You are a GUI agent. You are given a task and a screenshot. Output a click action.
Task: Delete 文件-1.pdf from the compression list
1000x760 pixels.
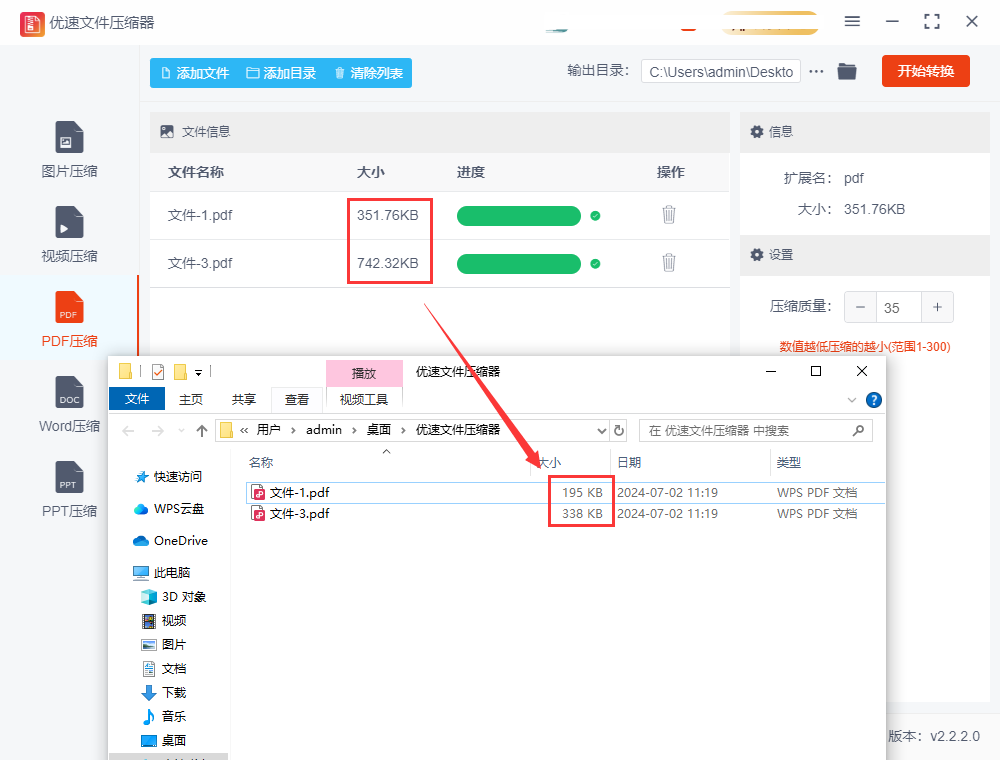(668, 215)
